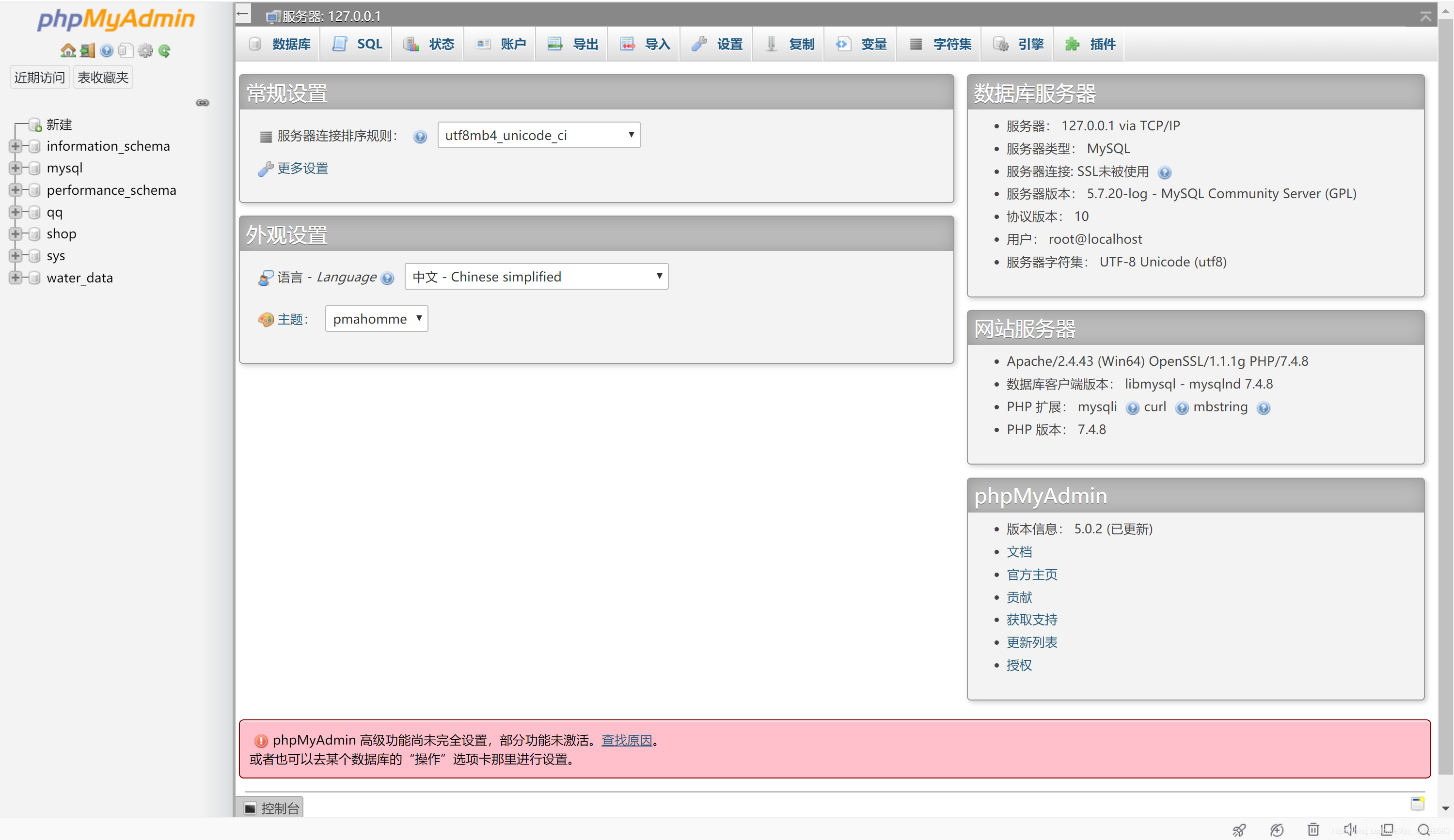Viewport: 1454px width, 840px height.
Task: Click the search magnifier icon in bottom bar
Action: tap(1424, 830)
